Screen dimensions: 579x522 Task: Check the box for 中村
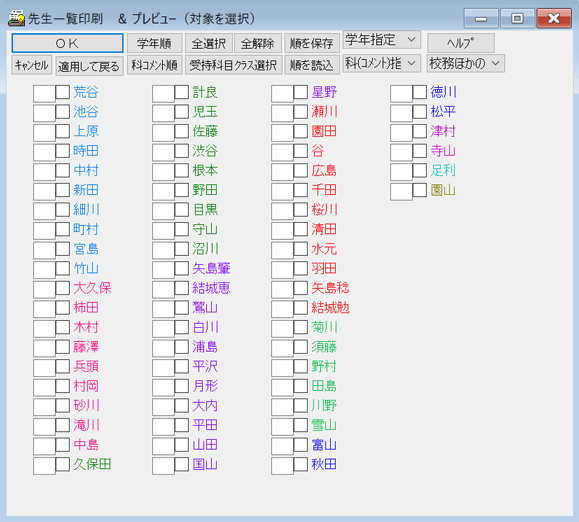click(62, 171)
